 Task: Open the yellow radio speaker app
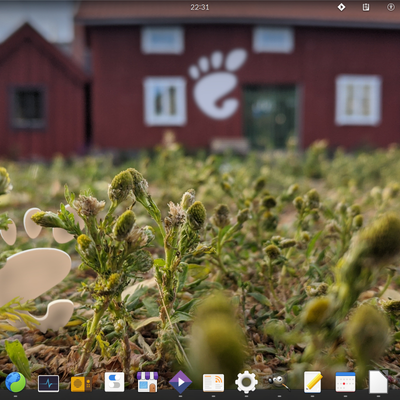click(x=81, y=384)
